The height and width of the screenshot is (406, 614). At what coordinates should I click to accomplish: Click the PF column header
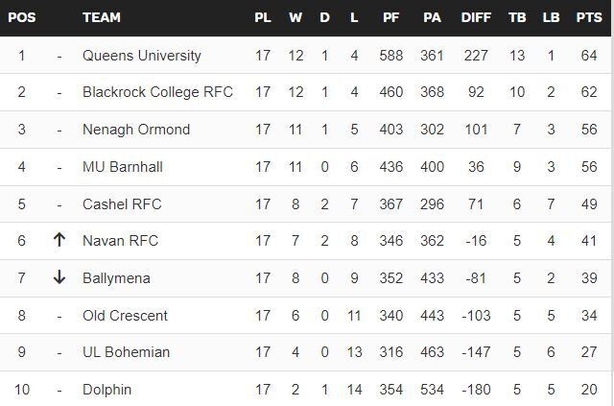[391, 18]
